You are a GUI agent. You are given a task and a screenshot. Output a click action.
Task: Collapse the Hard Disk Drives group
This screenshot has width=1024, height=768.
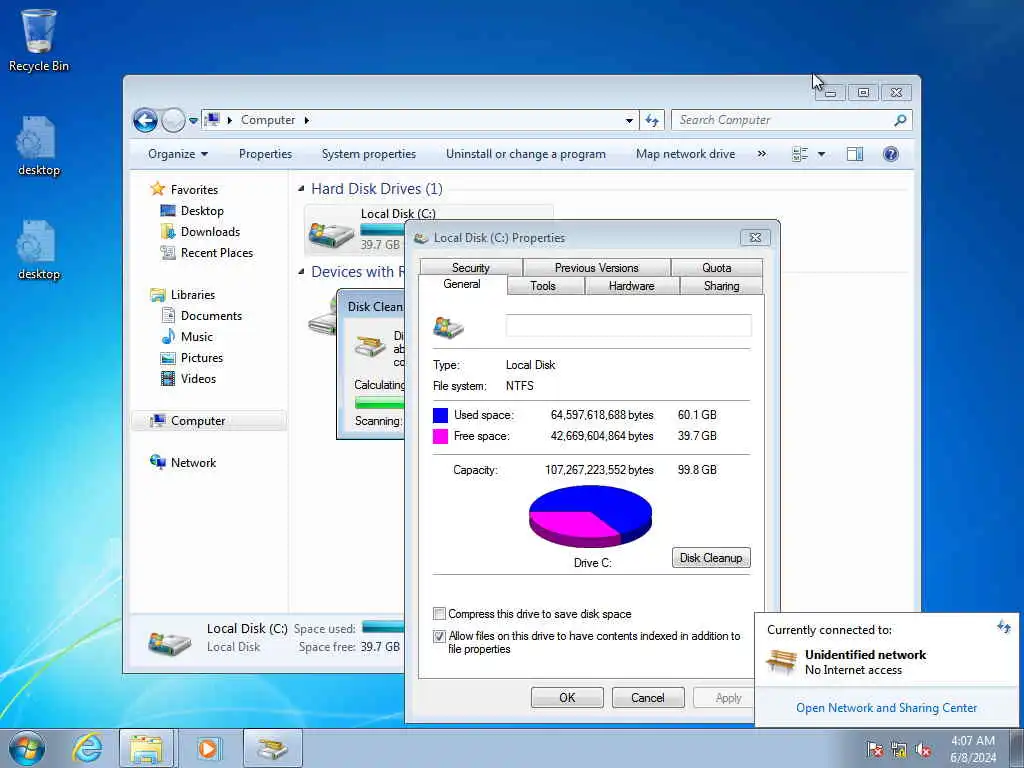pyautogui.click(x=301, y=189)
